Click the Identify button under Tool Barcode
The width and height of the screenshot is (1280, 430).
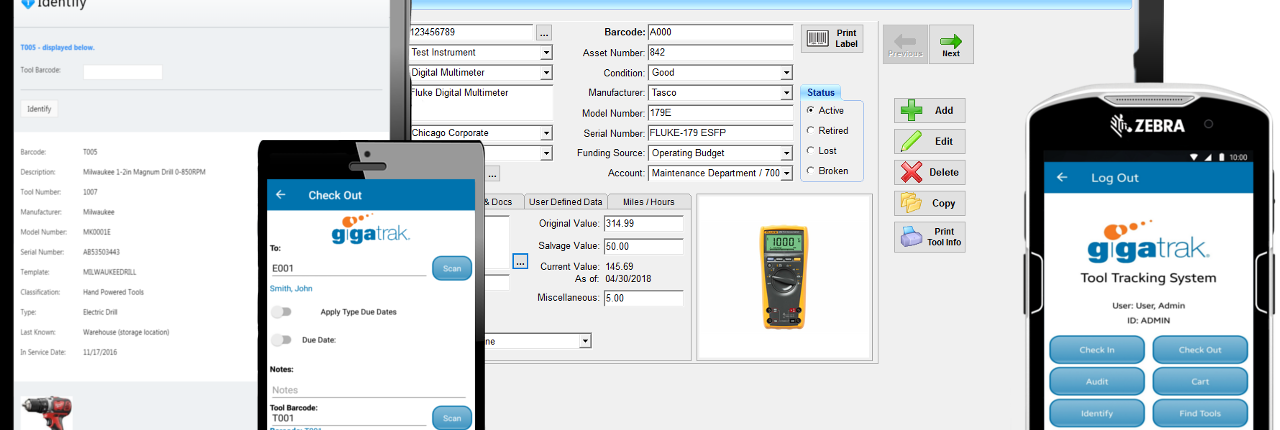[39, 108]
